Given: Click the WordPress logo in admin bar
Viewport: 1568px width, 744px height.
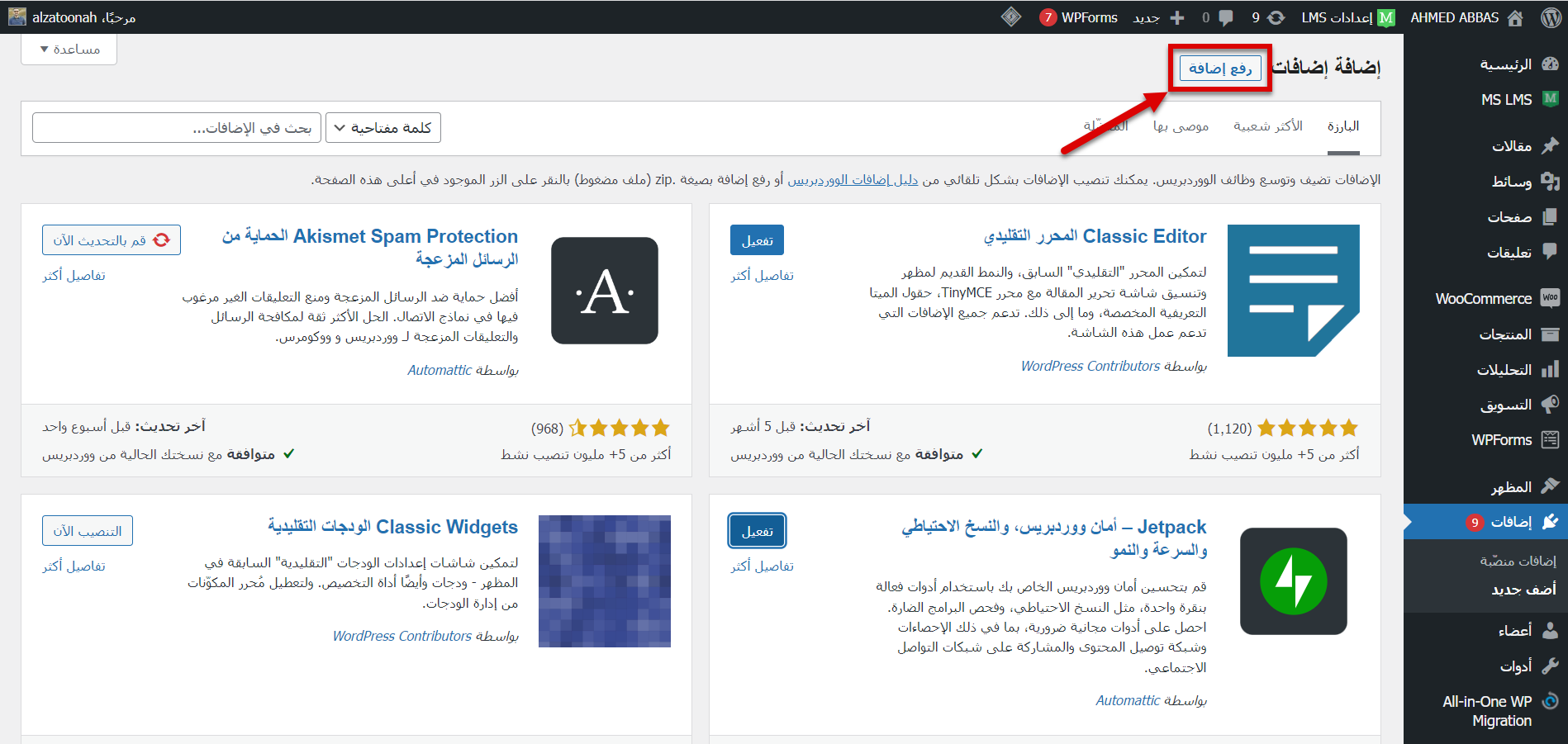Looking at the screenshot, I should [x=1551, y=17].
